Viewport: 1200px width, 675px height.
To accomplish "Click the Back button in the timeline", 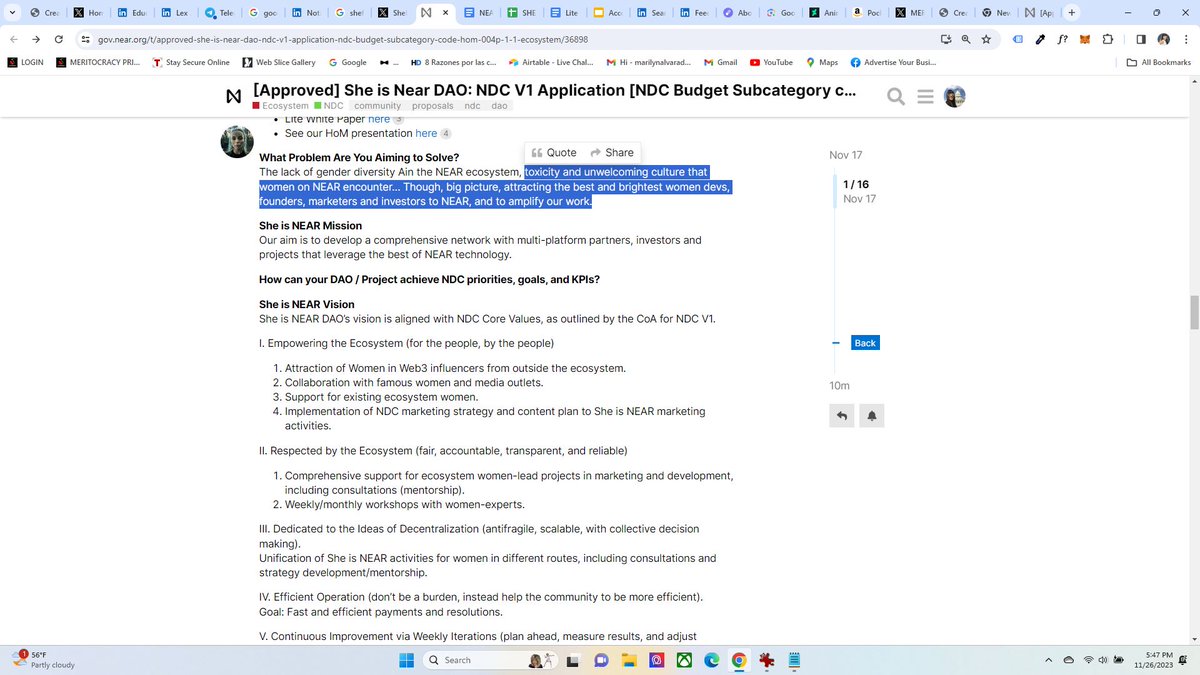I will click(865, 343).
